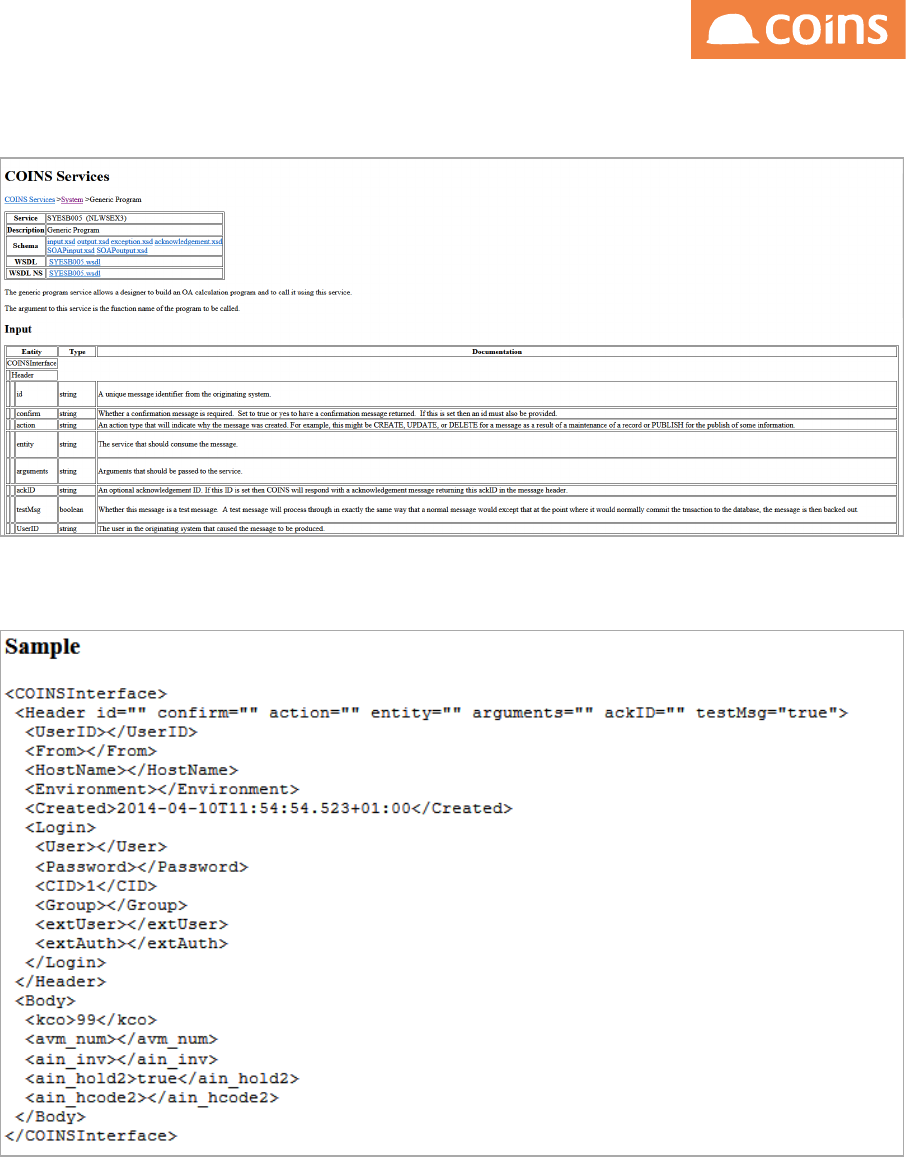Open the output.xsd schema link

pyautogui.click(x=93, y=241)
